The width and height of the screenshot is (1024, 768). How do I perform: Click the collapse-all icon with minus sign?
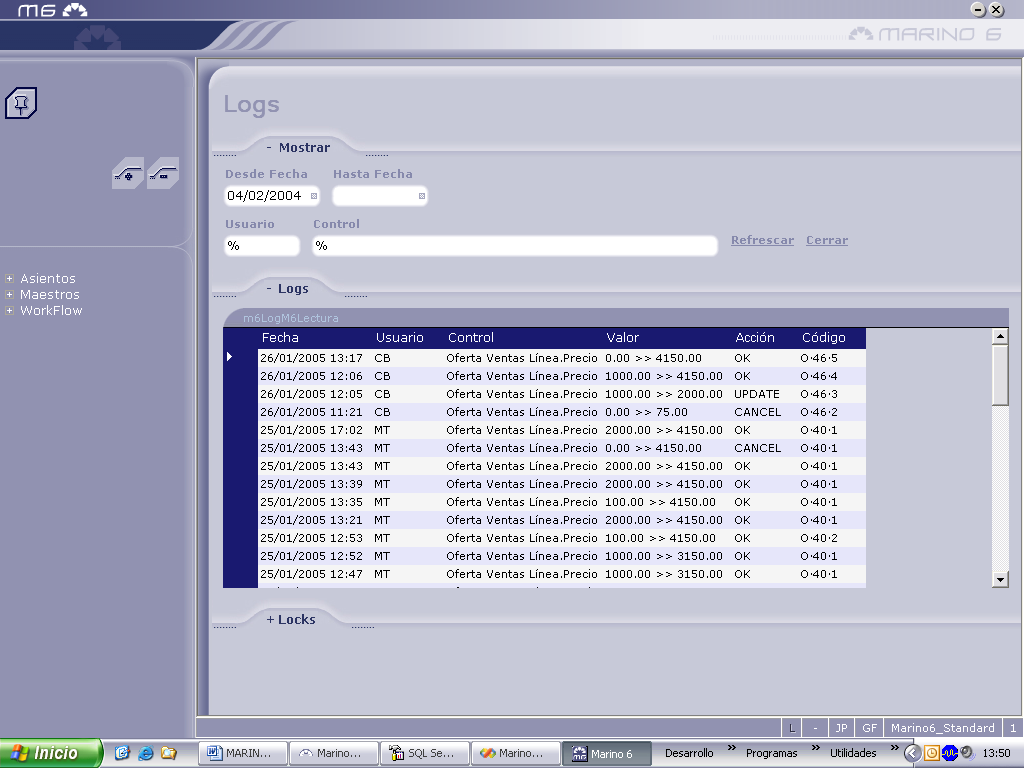[x=163, y=173]
